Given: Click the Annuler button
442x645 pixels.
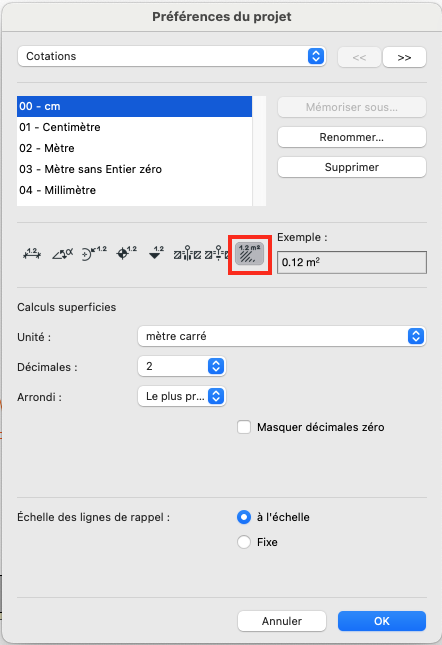Looking at the screenshot, I should [282, 621].
